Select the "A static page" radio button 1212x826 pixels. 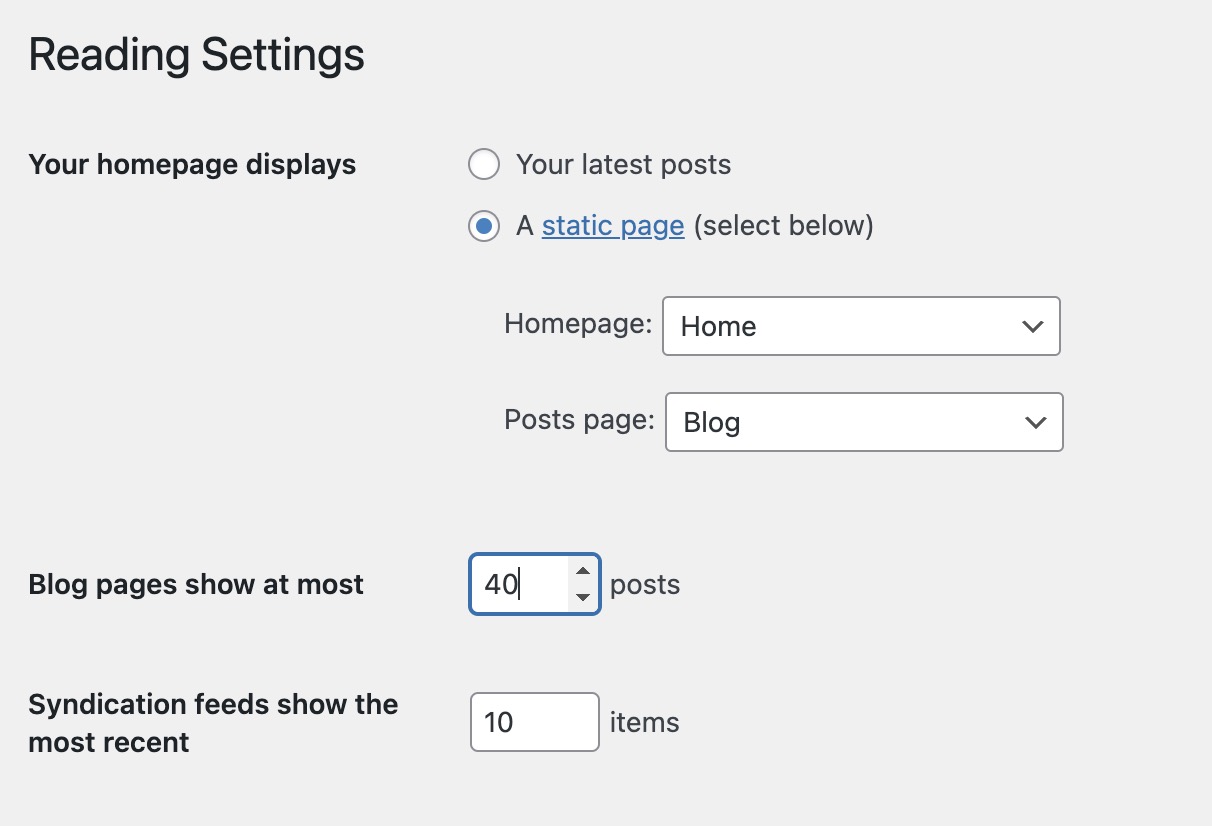tap(484, 227)
